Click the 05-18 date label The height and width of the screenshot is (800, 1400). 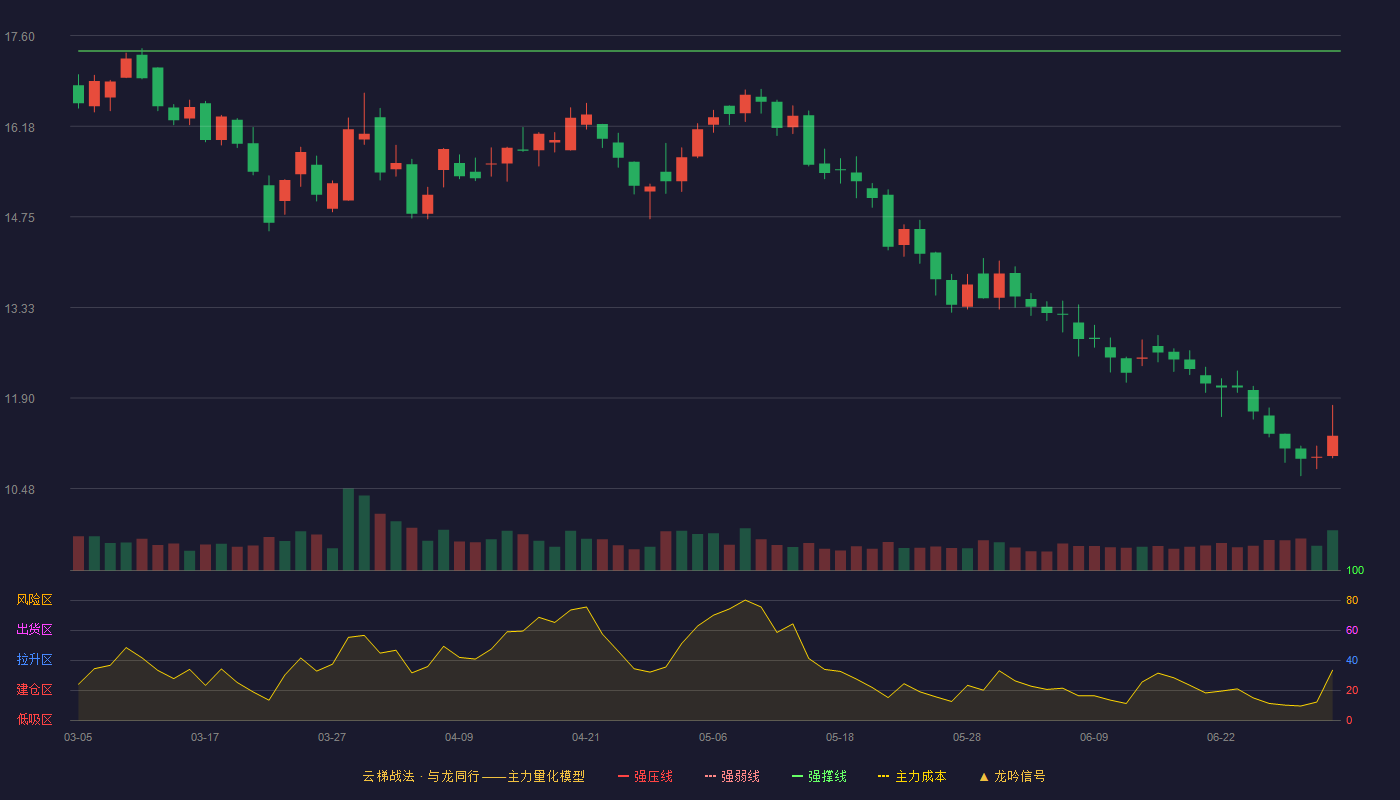pyautogui.click(x=840, y=737)
